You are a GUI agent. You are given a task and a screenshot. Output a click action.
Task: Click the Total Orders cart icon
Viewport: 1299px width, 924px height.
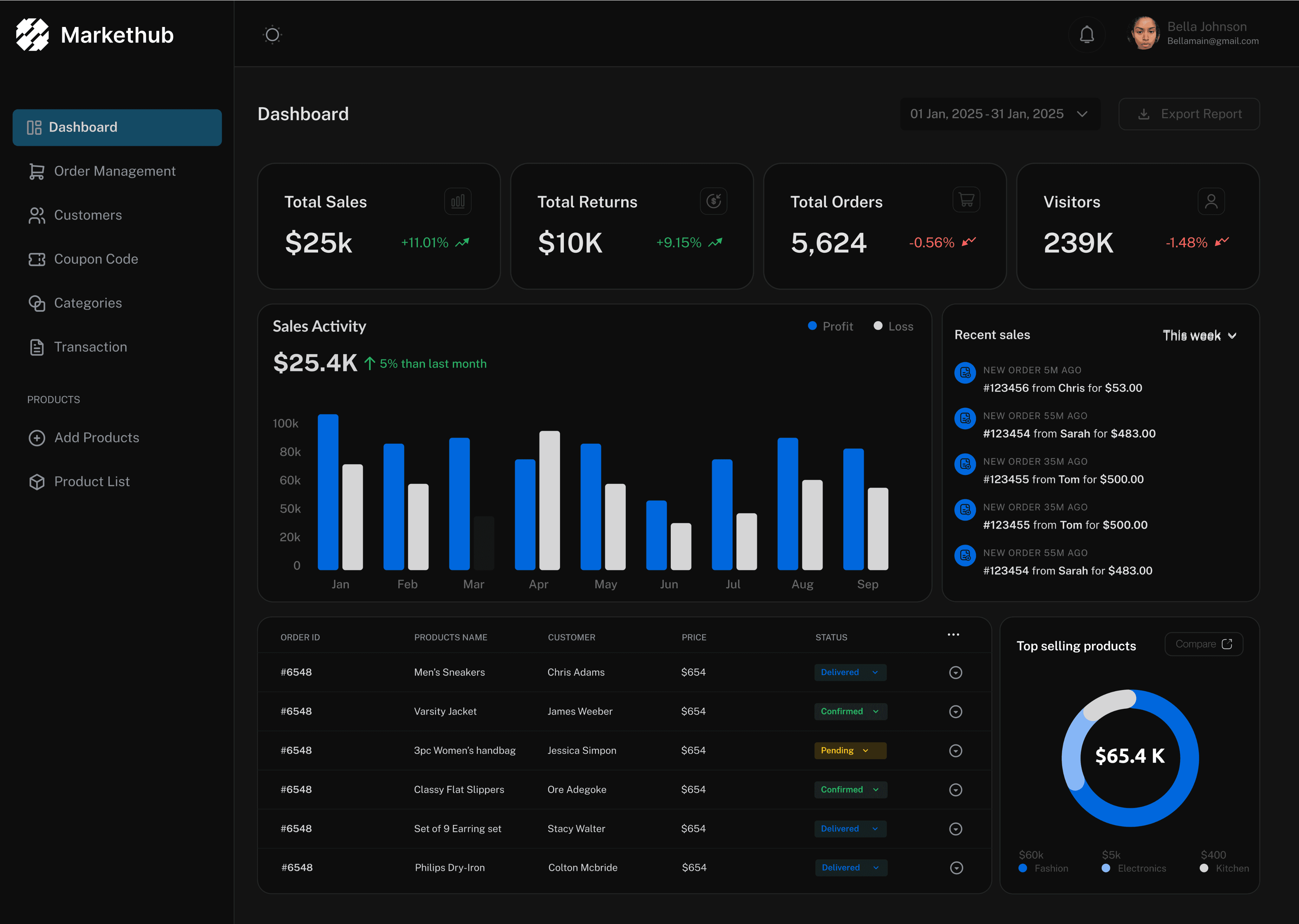966,200
